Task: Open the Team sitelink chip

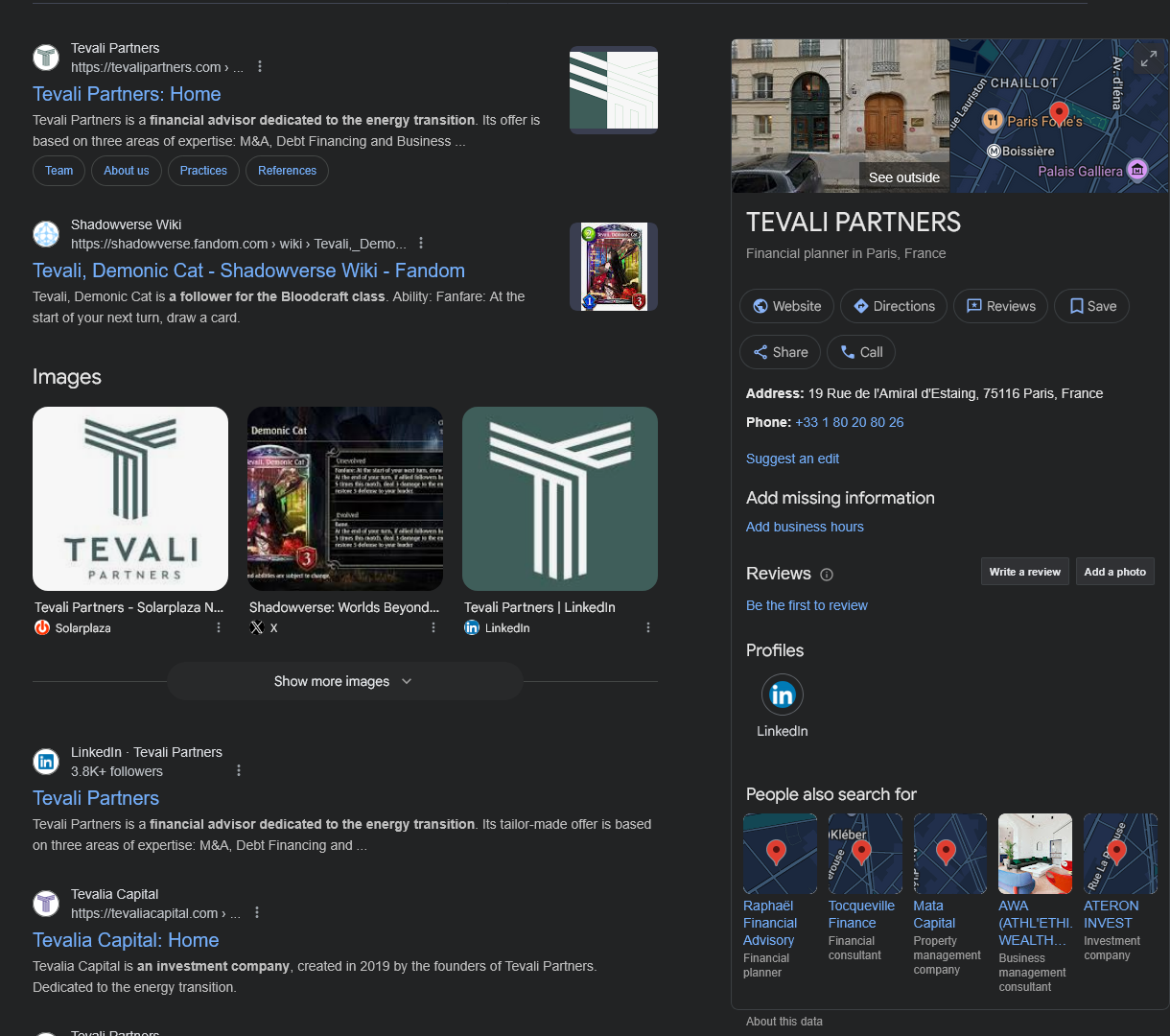Action: coord(58,171)
